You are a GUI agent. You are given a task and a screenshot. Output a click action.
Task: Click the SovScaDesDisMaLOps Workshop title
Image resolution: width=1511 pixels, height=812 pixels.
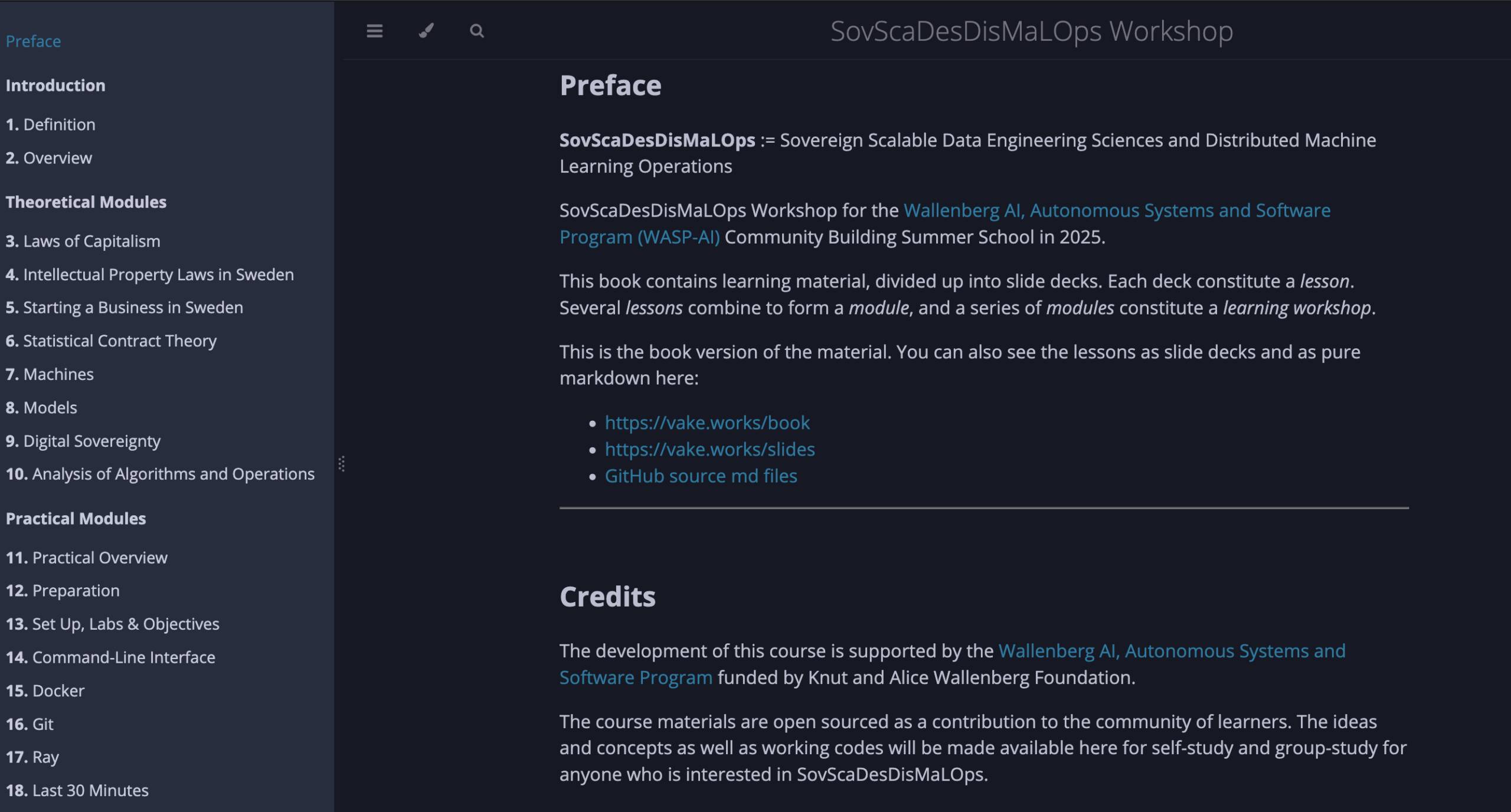[1031, 31]
